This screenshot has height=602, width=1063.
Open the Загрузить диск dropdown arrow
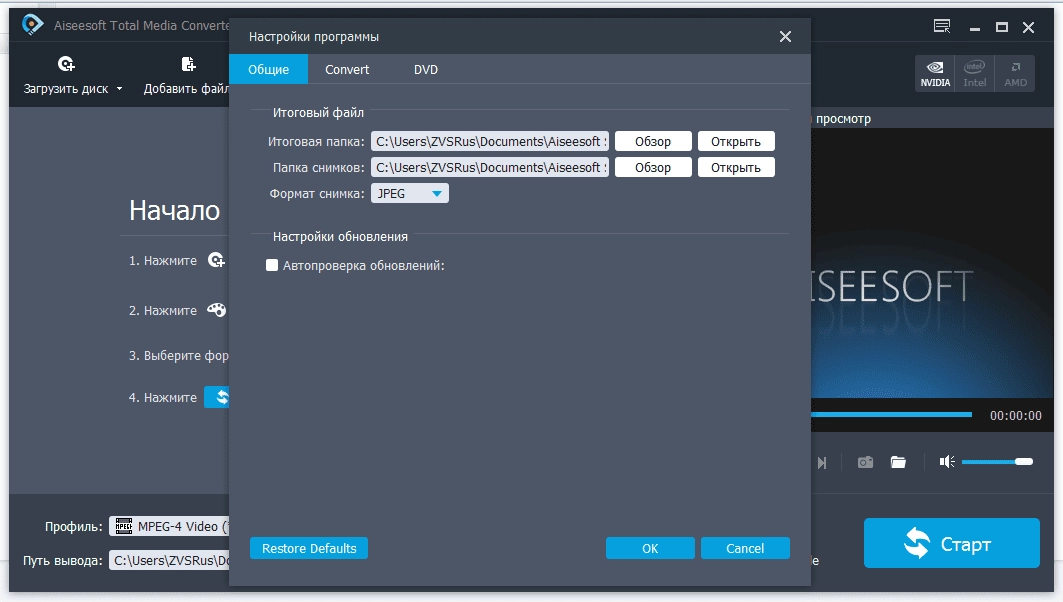[119, 89]
